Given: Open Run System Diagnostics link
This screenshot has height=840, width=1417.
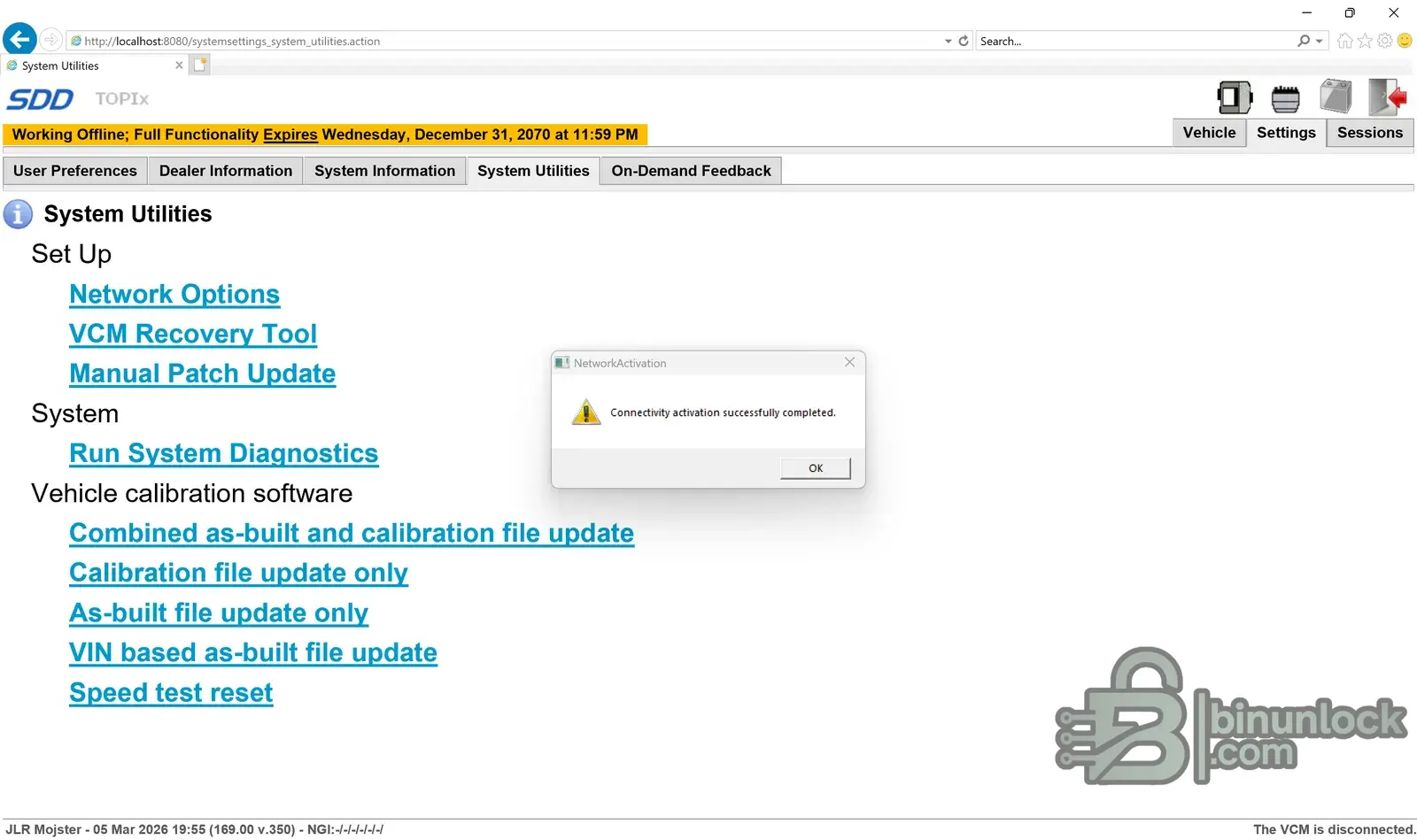Looking at the screenshot, I should [x=224, y=453].
